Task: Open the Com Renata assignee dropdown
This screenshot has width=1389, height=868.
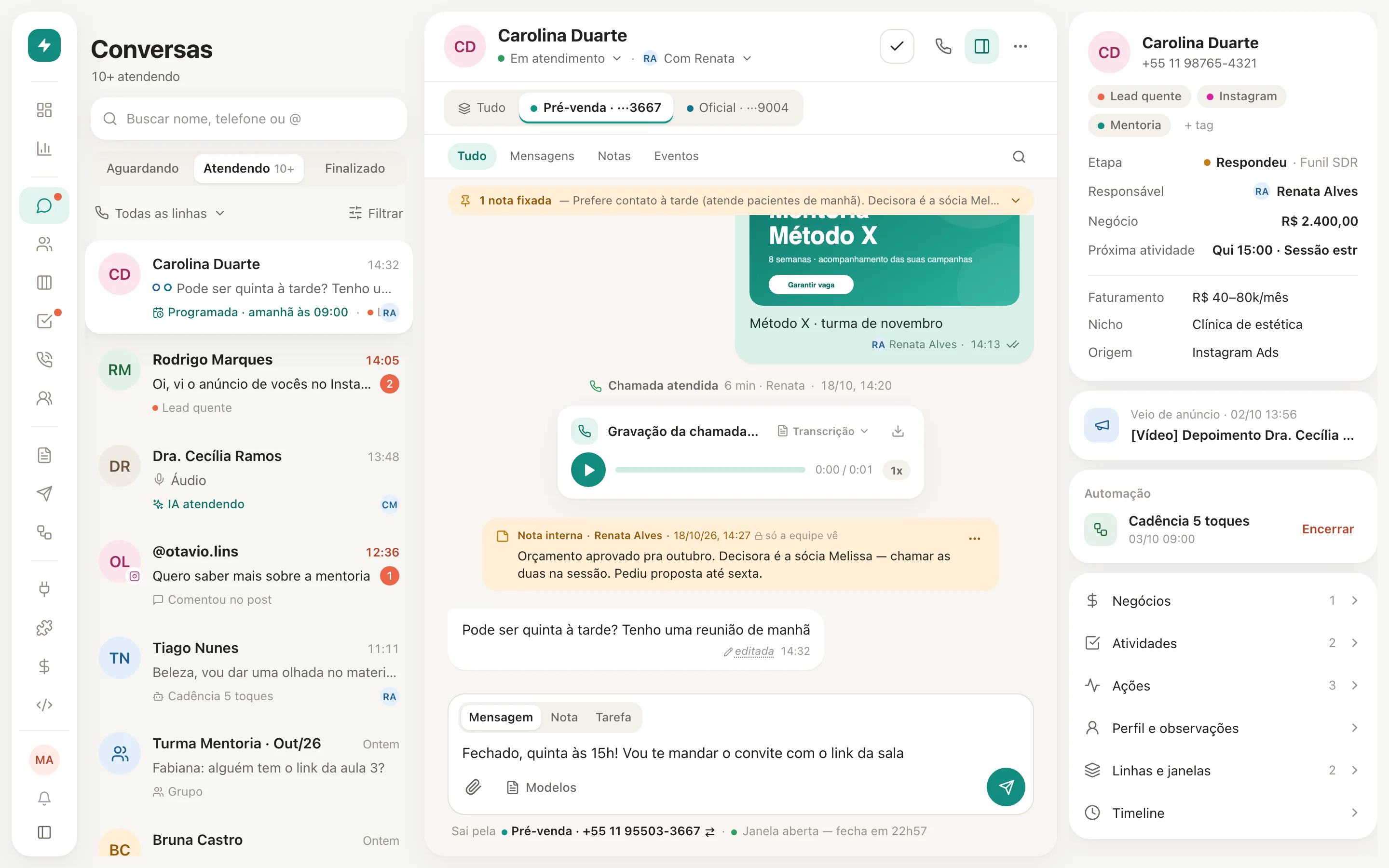Action: [697, 58]
